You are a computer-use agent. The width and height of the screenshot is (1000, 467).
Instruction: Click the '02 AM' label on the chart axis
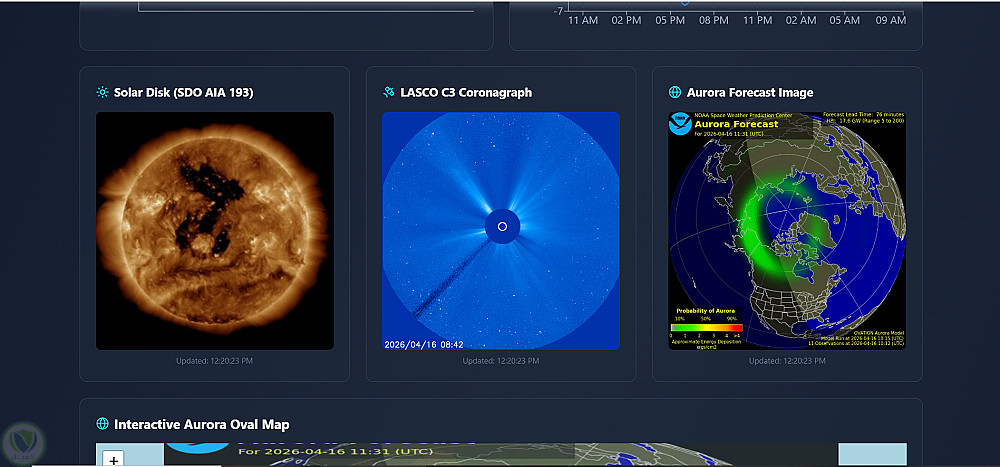click(x=800, y=20)
